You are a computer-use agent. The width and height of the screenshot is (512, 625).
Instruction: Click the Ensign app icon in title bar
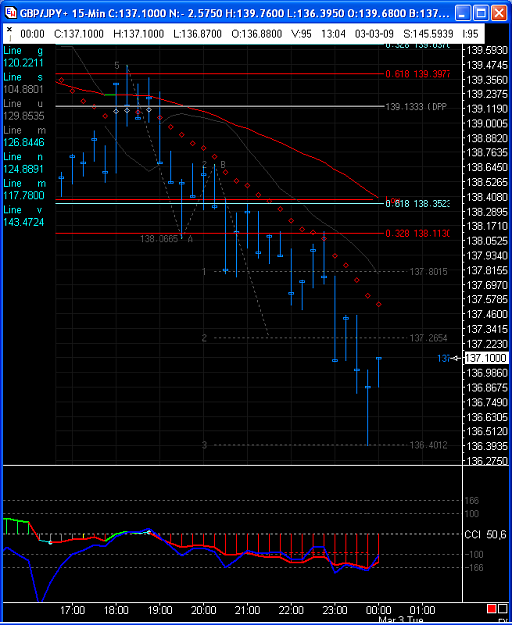[11, 13]
